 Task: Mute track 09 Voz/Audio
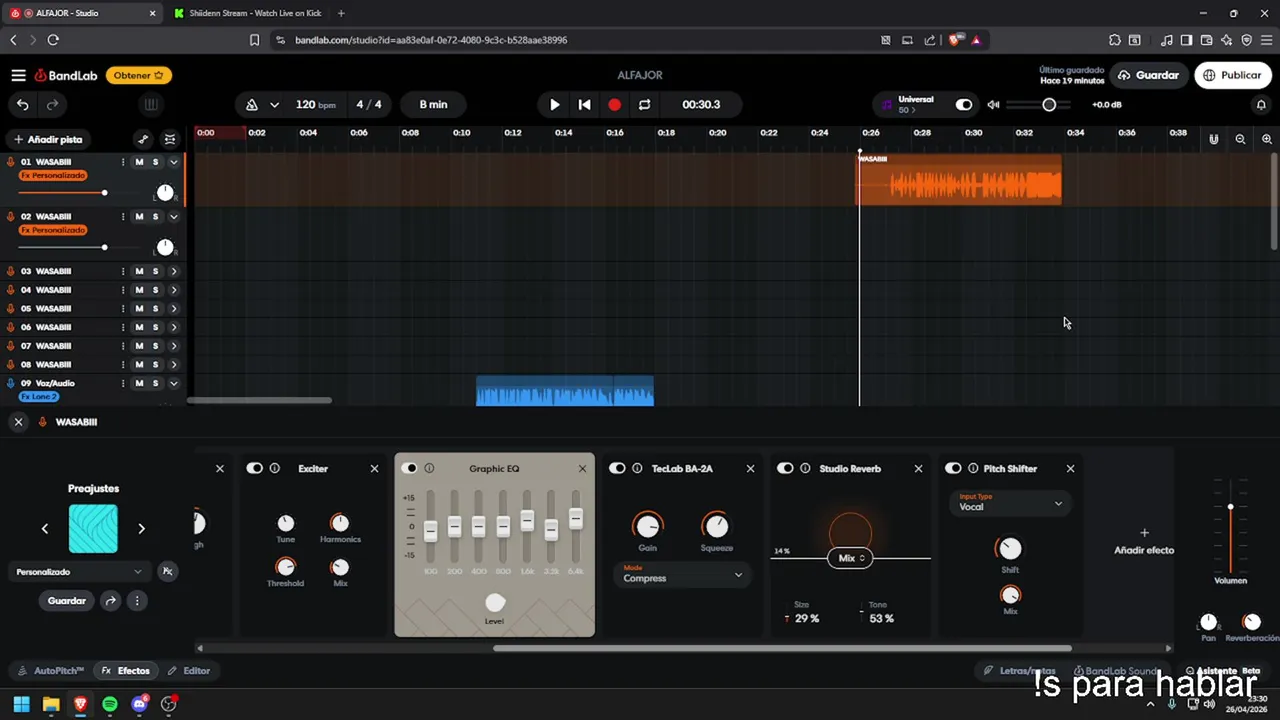[x=139, y=384]
